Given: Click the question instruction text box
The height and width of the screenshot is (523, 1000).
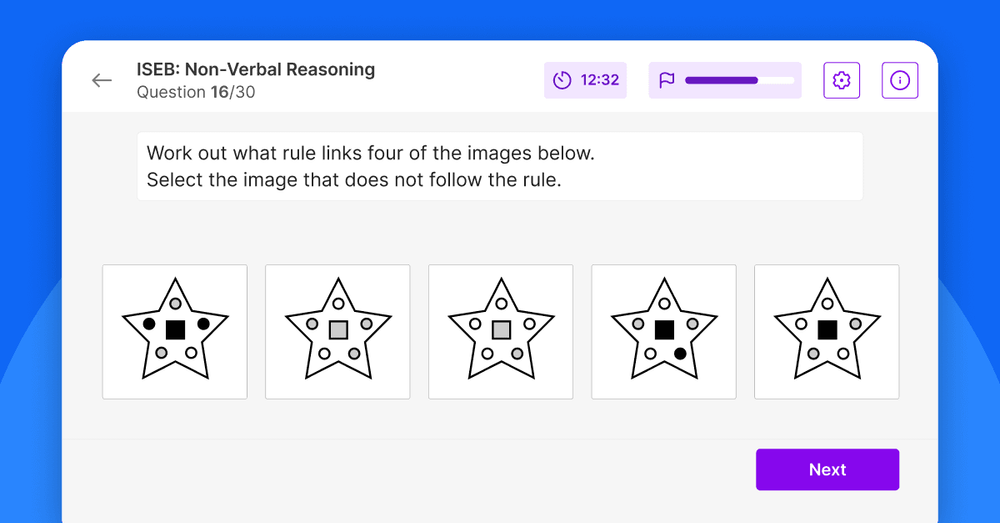Looking at the screenshot, I should (500, 166).
